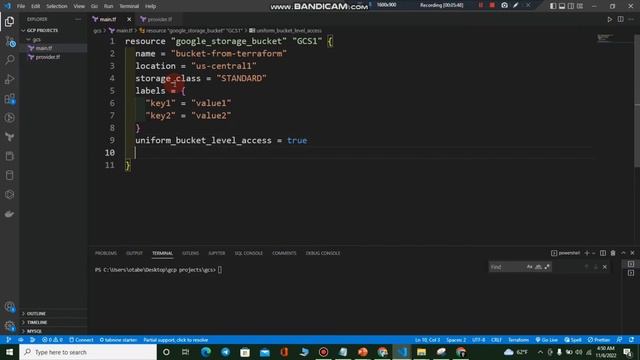
Task: Change language mode from Terraform
Action: (518, 340)
